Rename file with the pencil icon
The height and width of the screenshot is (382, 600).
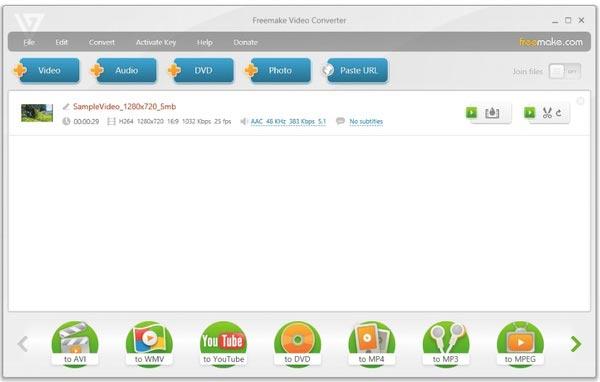[x=66, y=106]
